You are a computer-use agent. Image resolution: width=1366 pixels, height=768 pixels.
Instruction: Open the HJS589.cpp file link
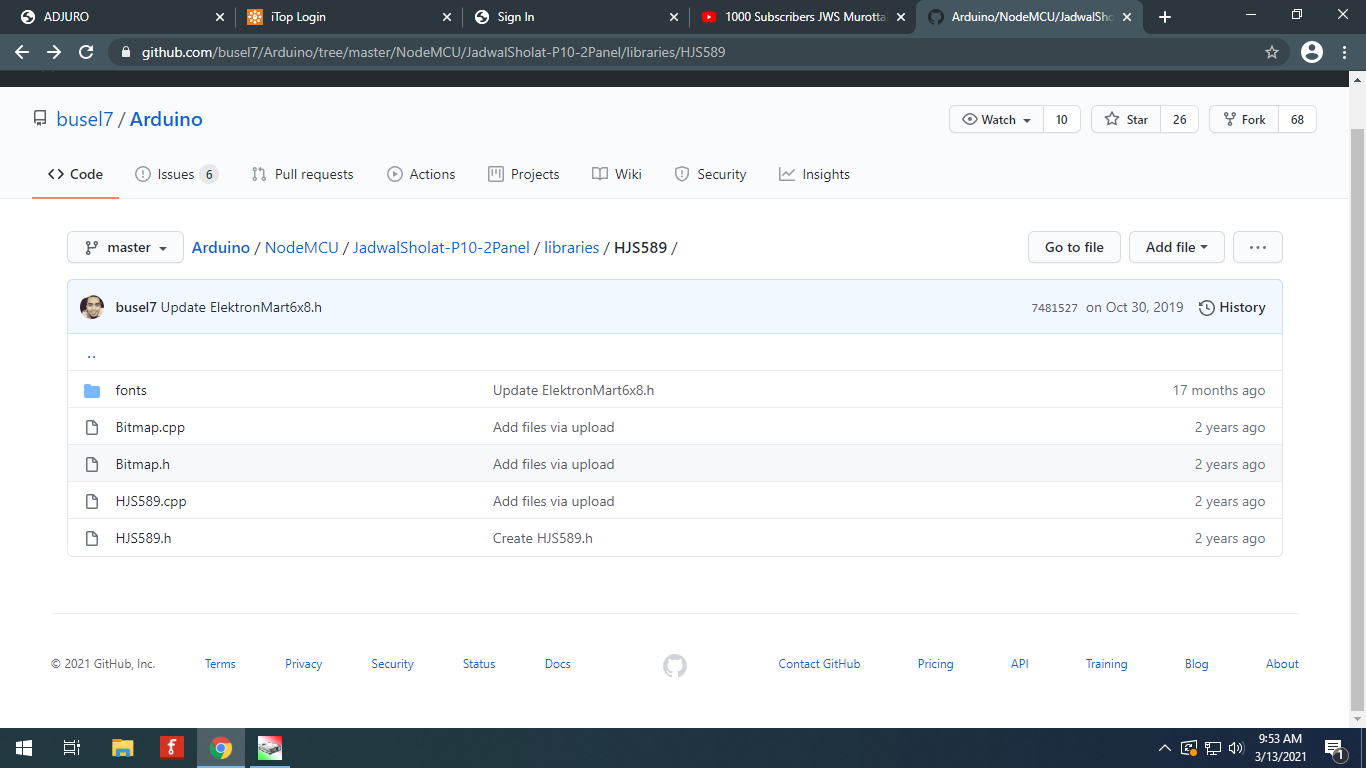tap(150, 501)
